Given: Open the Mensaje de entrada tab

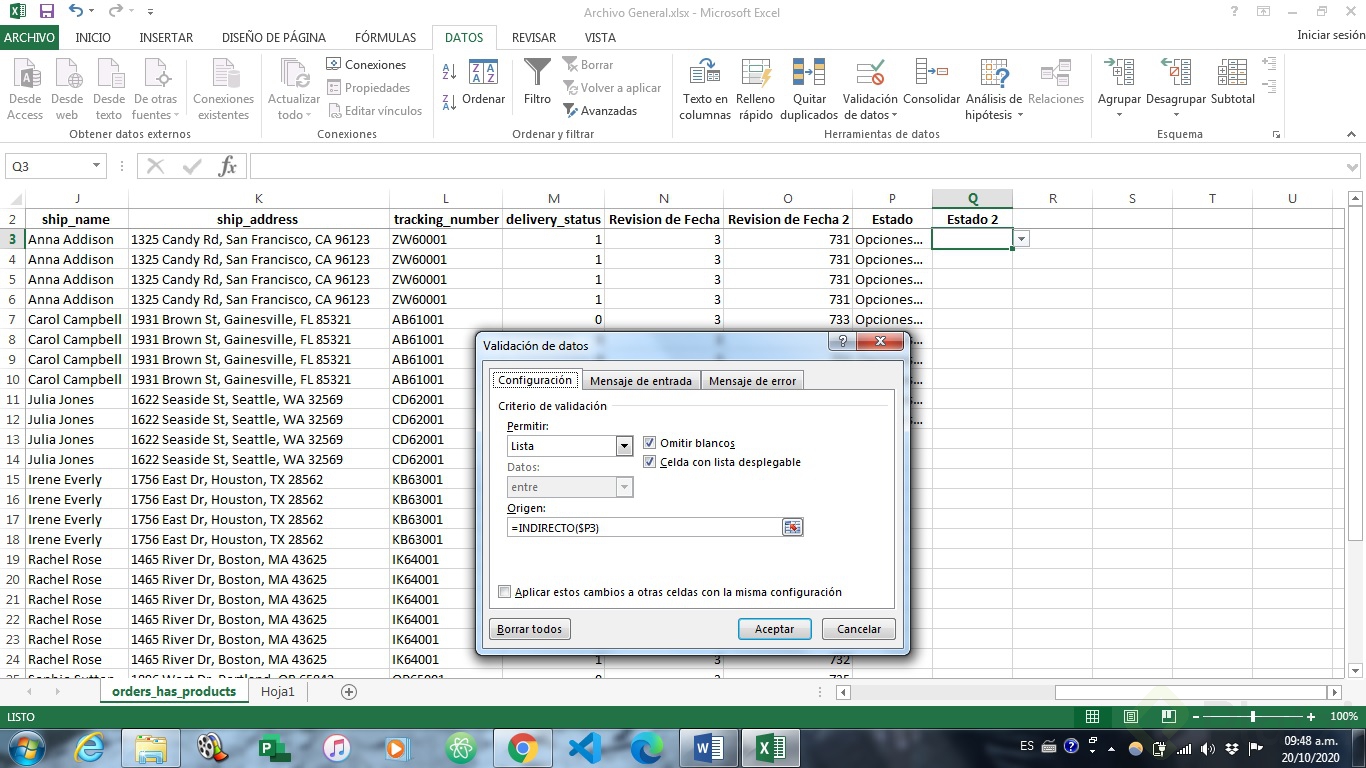Looking at the screenshot, I should coord(640,380).
